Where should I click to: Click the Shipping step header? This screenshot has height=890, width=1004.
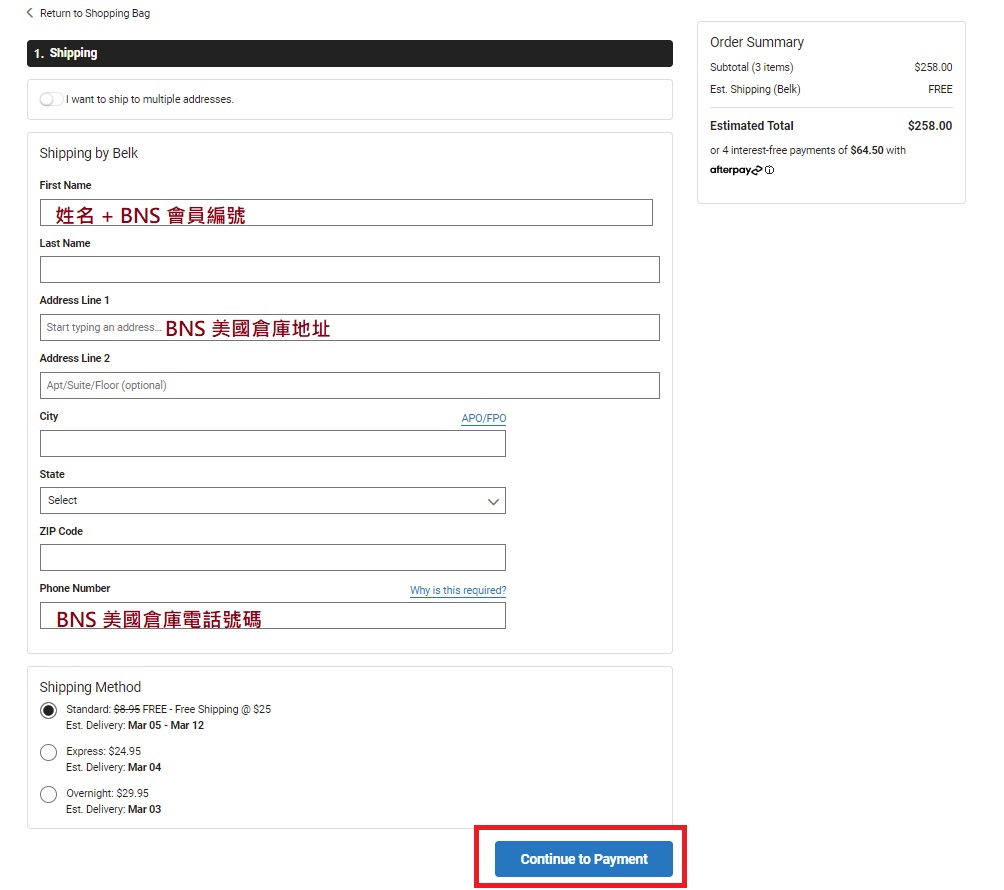pyautogui.click(x=349, y=53)
